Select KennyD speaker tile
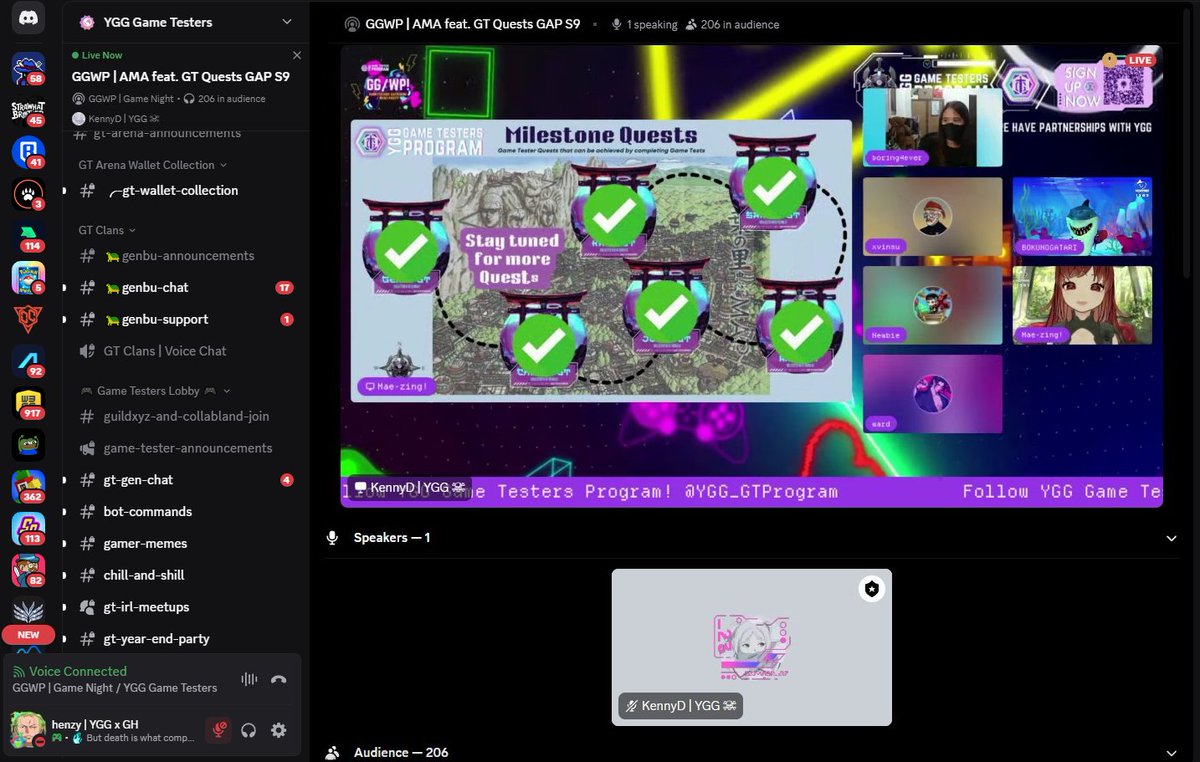1200x762 pixels. (x=751, y=647)
